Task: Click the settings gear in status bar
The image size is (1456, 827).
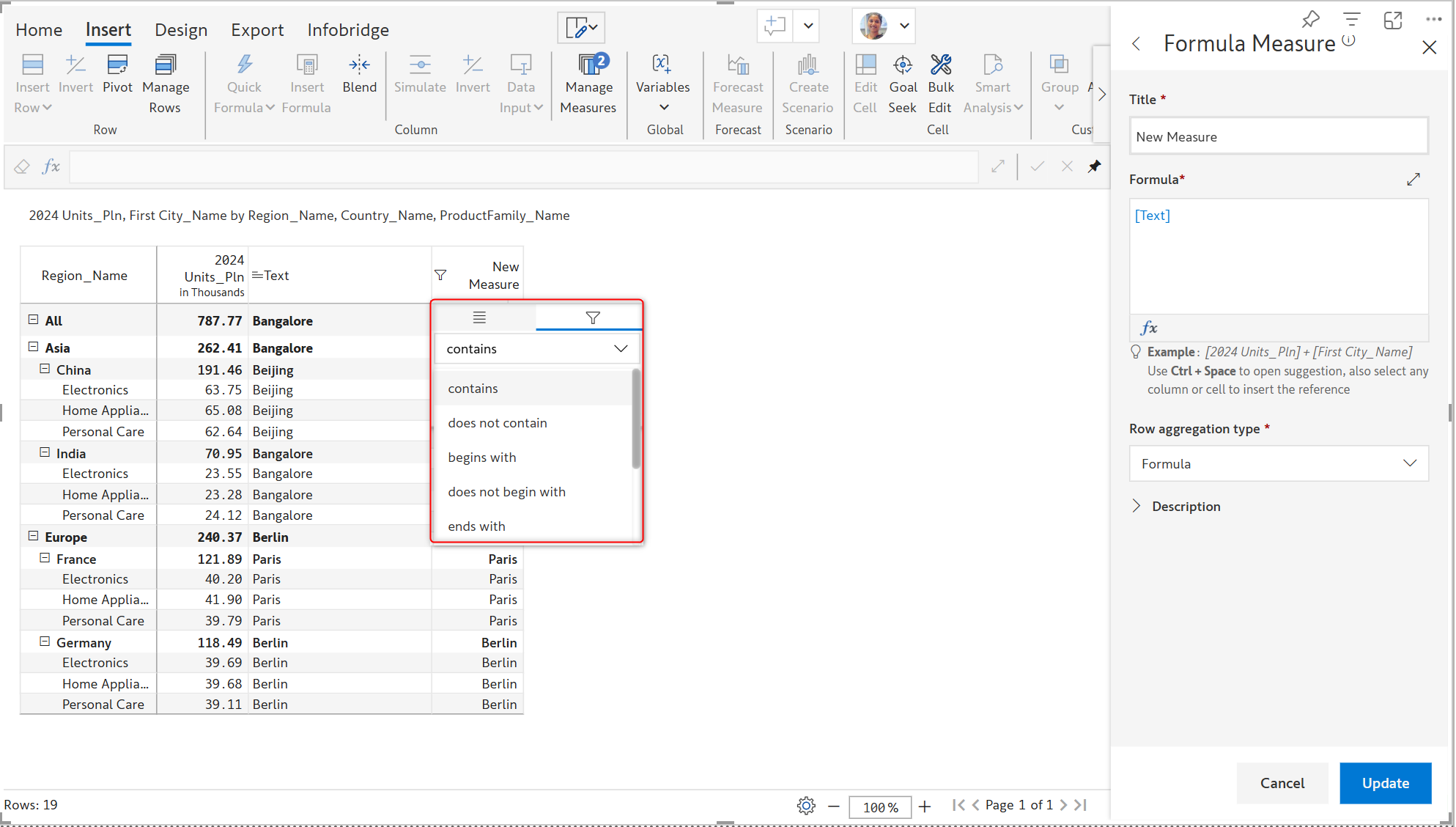Action: tap(806, 806)
